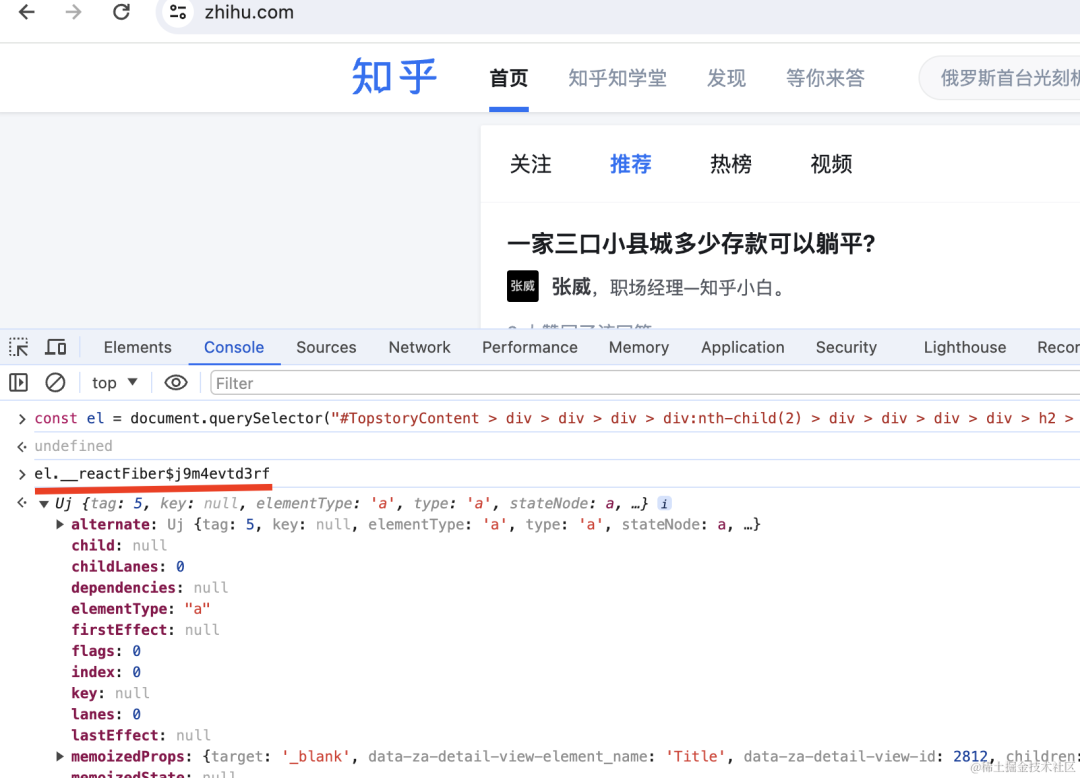Expand the const el console input chevron
The height and width of the screenshot is (778, 1080).
(x=21, y=419)
